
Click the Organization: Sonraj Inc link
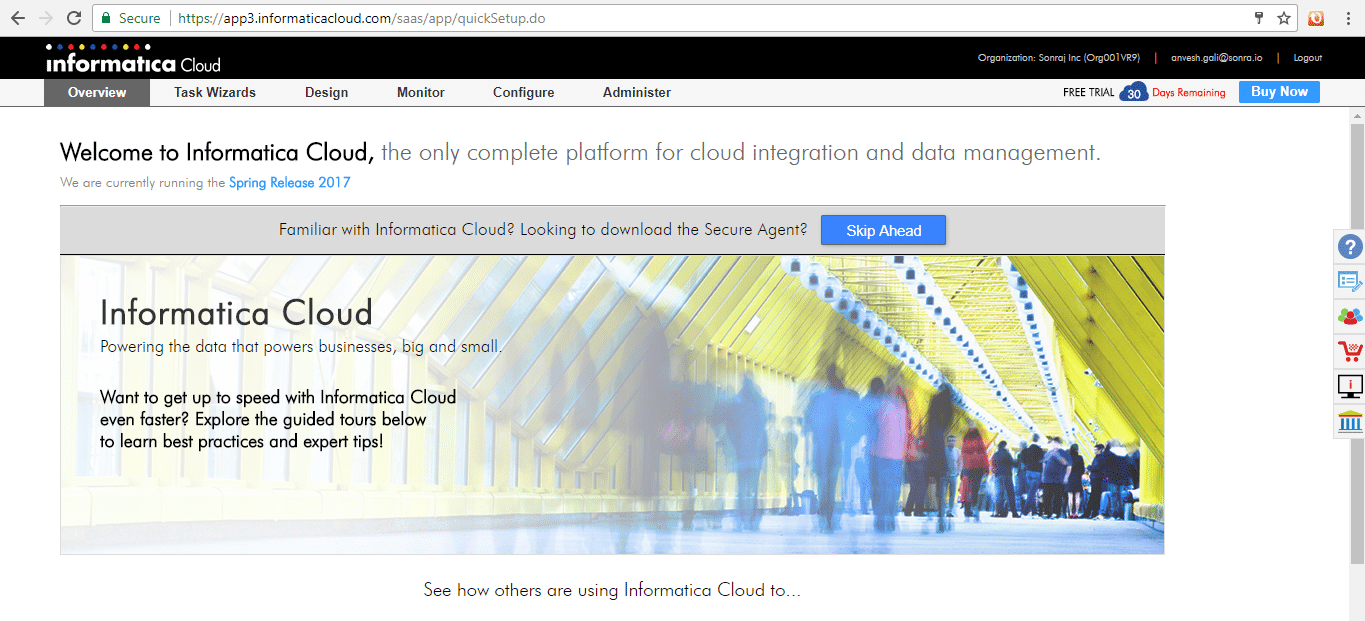tap(1059, 58)
